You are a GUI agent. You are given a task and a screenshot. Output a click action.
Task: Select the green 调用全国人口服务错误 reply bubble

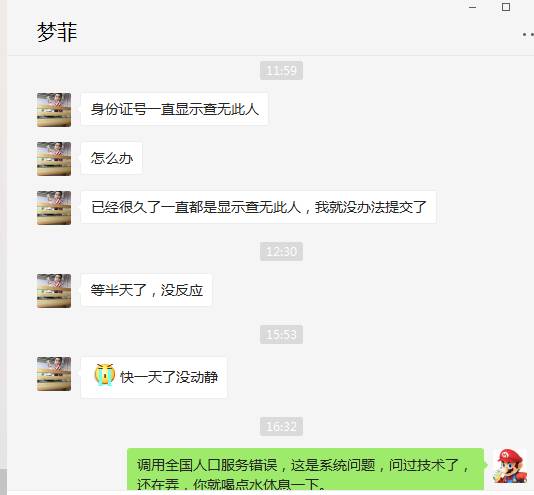pos(305,469)
